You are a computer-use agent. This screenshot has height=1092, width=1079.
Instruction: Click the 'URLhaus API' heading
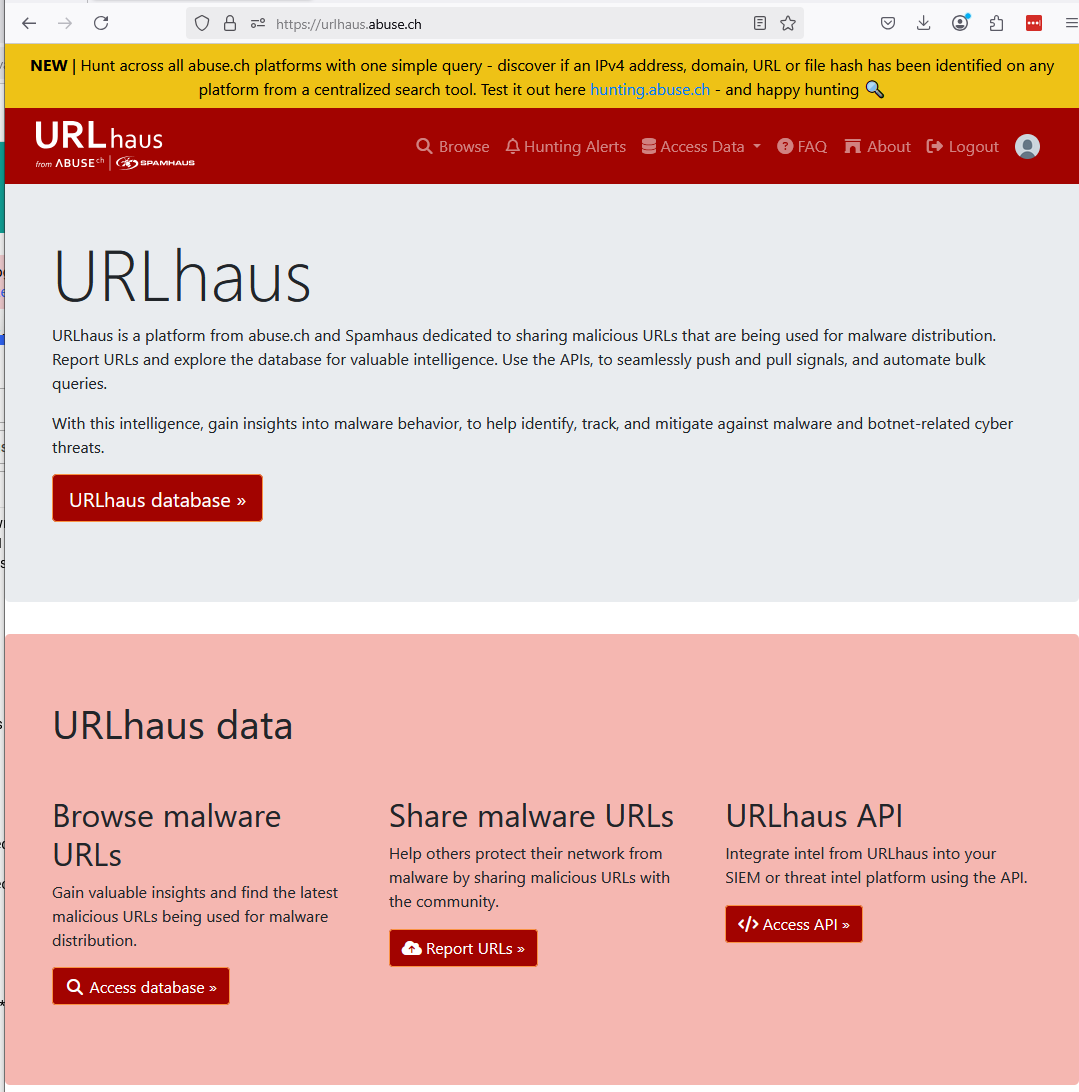814,816
